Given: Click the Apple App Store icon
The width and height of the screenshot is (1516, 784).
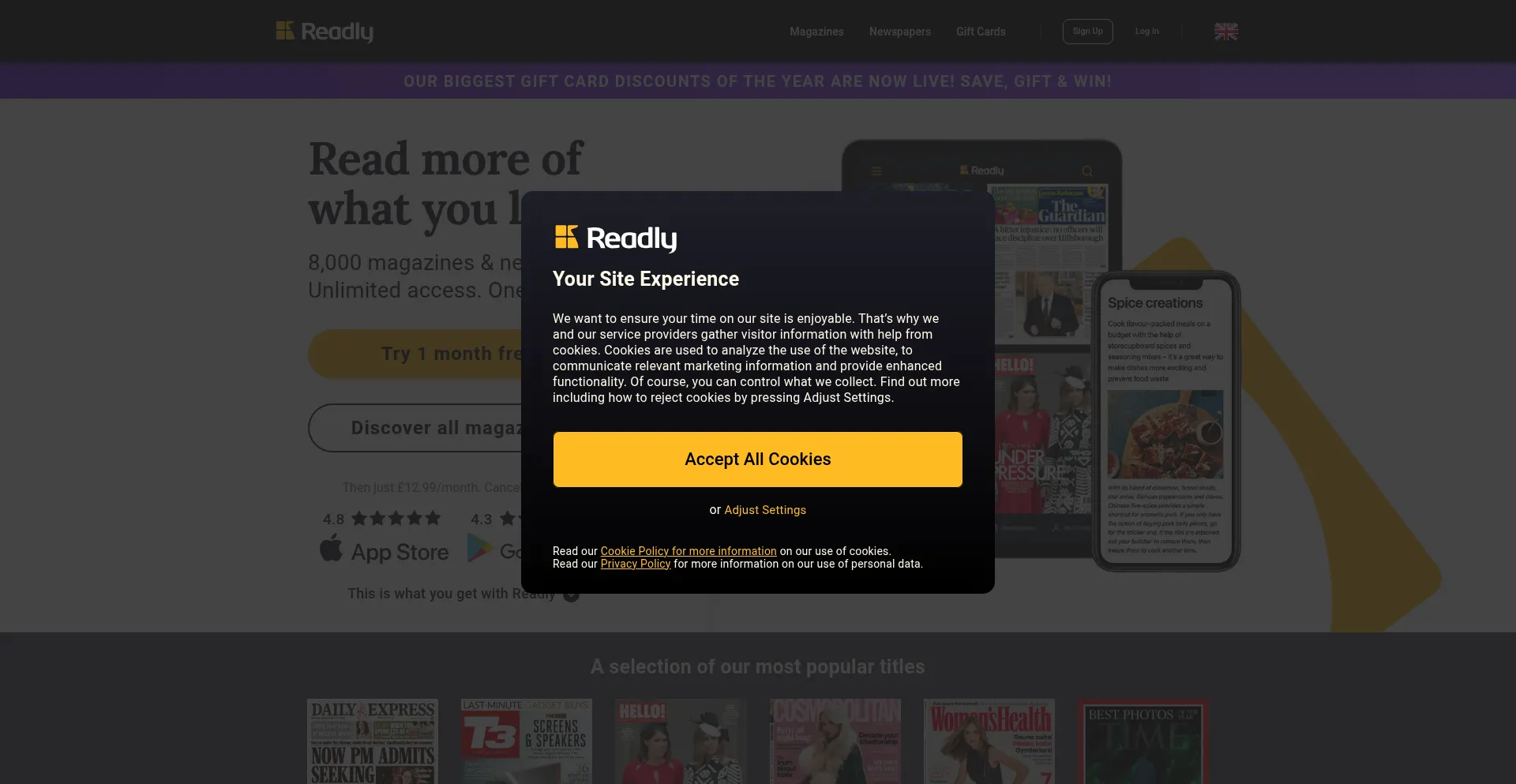Looking at the screenshot, I should click(331, 547).
